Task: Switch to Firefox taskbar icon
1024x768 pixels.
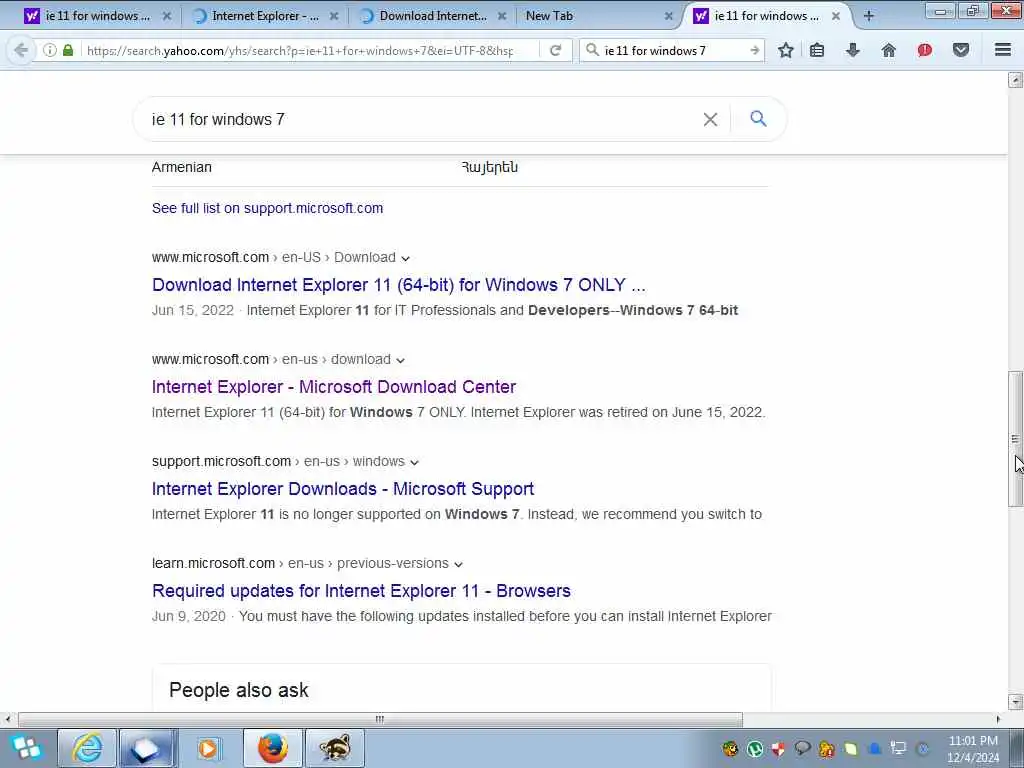Action: pos(273,748)
